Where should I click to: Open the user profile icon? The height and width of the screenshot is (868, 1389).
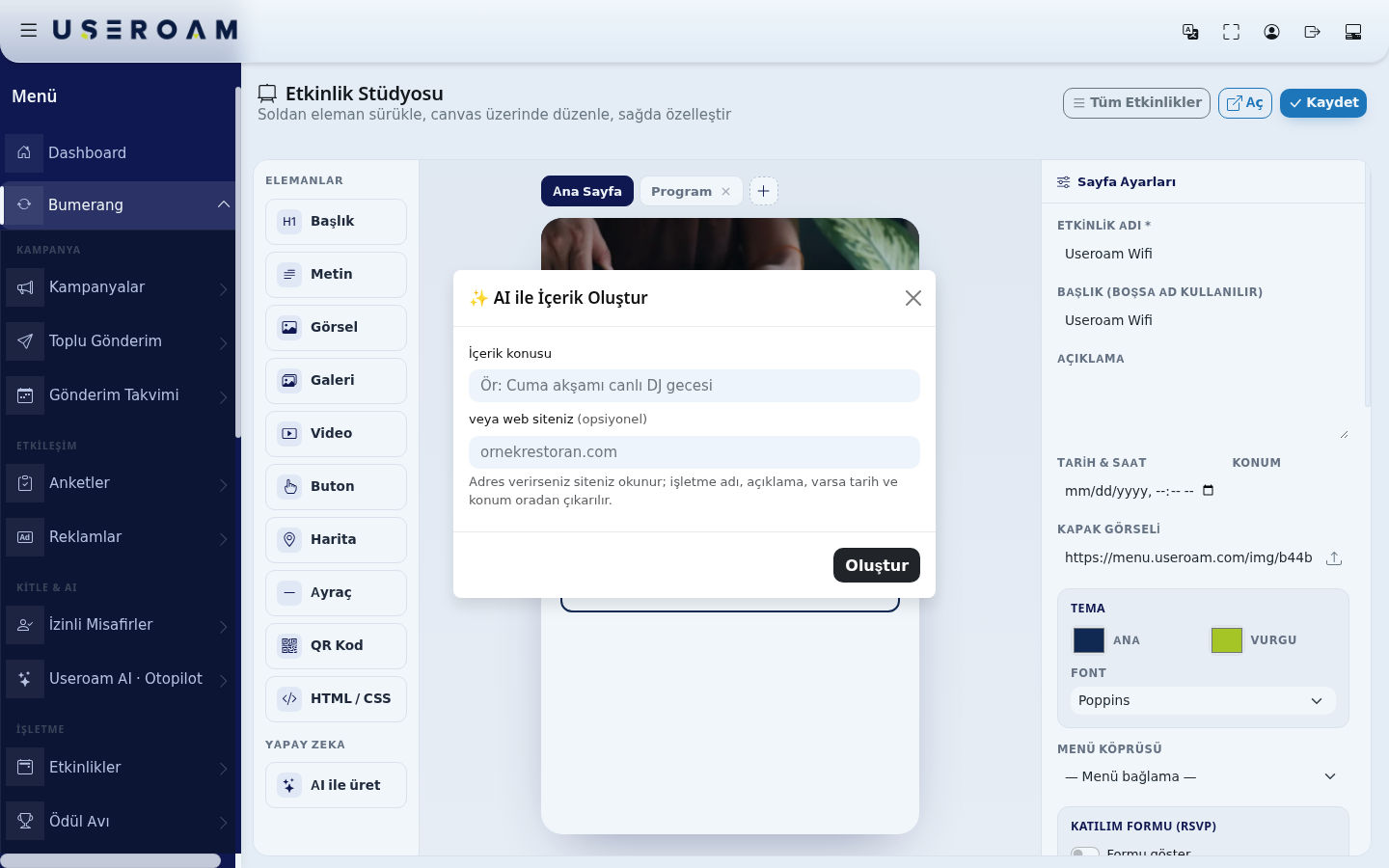(1271, 32)
